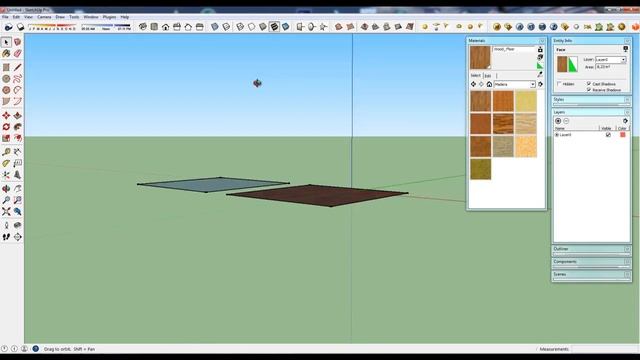The width and height of the screenshot is (640, 360).
Task: Activate the Scale tool
Action: 6,138
